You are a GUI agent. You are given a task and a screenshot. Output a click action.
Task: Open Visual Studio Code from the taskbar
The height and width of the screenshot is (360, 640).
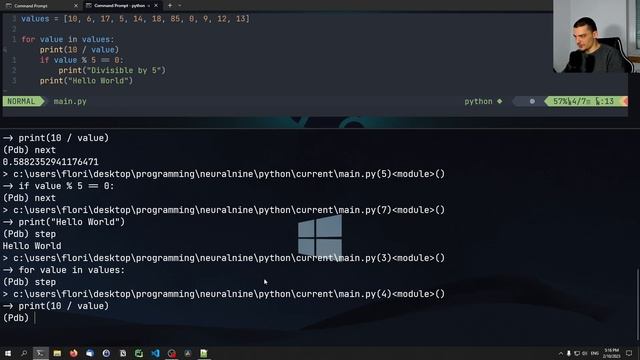156,353
